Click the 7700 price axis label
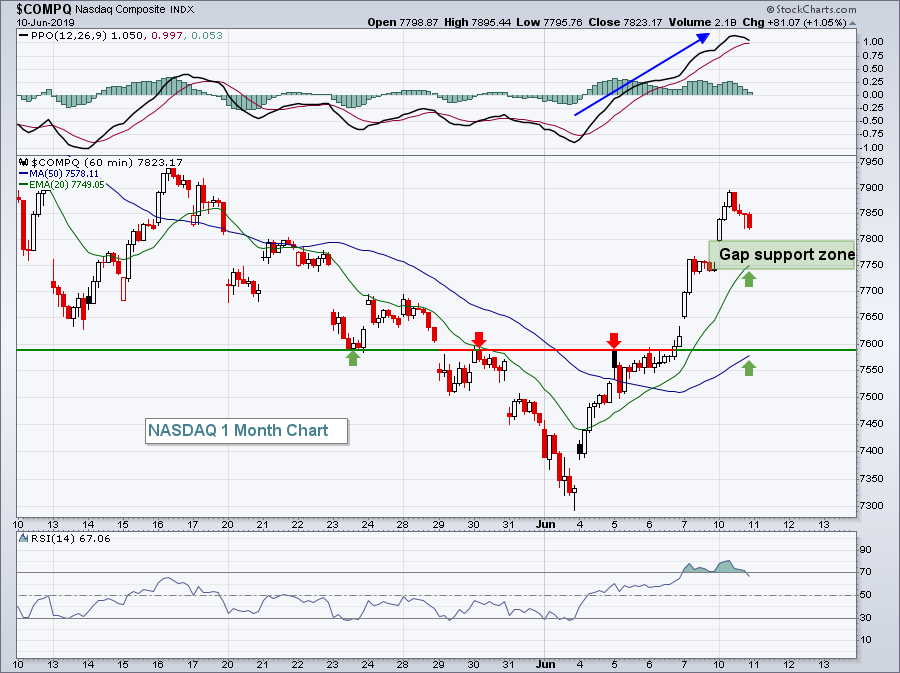The width and height of the screenshot is (900, 673). point(872,290)
